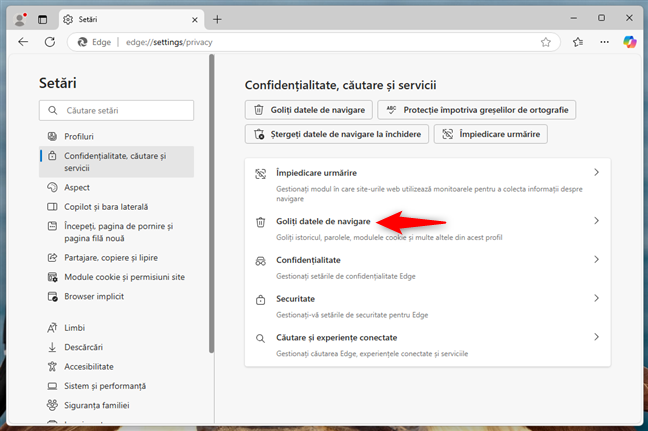
Task: Open Module cookie și permisiuni site
Action: 117,277
